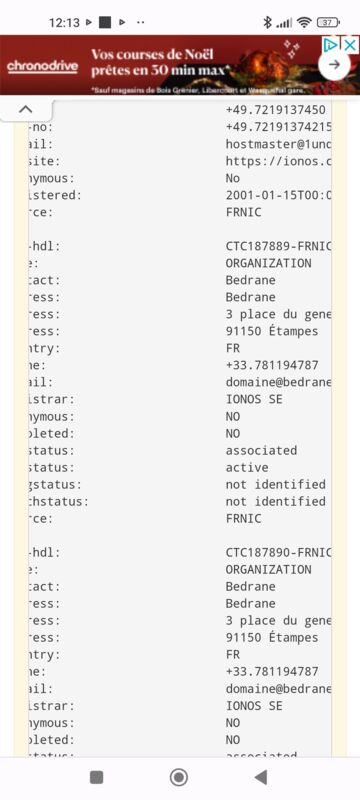Tap the 2001-01-15T00 registered date

click(x=278, y=195)
